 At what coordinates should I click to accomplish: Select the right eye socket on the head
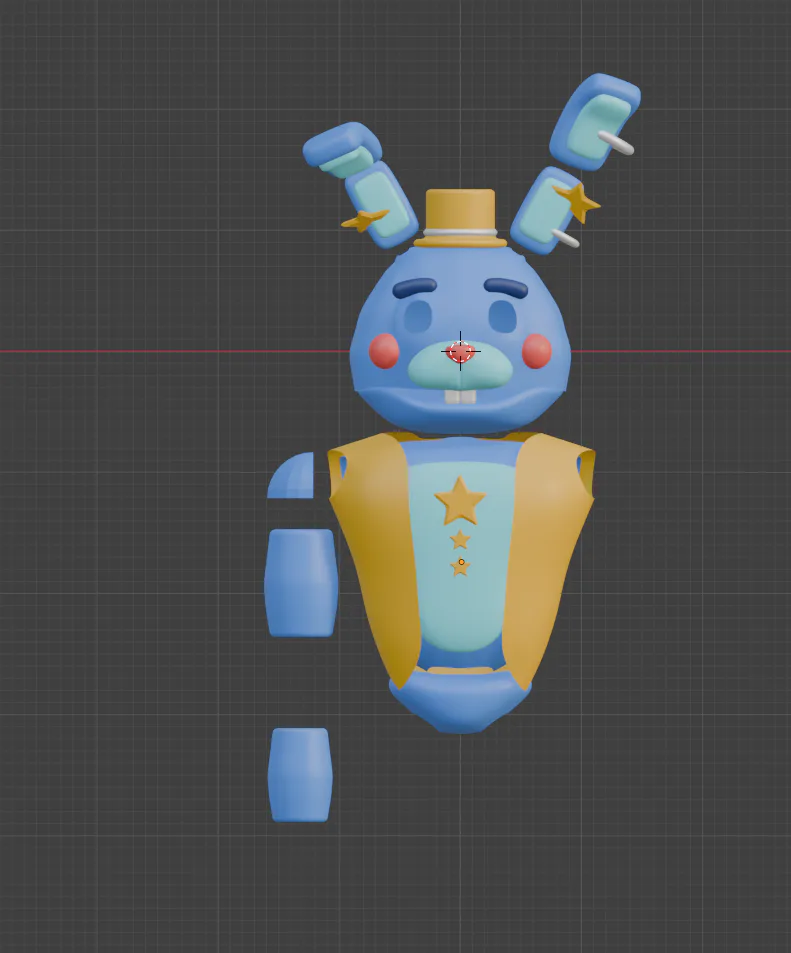coord(502,316)
